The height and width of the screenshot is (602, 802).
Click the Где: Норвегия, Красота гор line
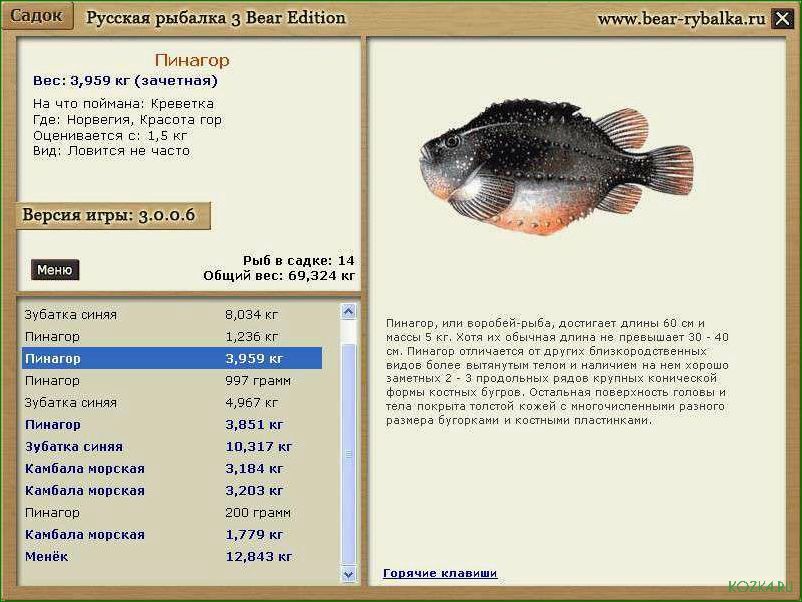point(127,120)
